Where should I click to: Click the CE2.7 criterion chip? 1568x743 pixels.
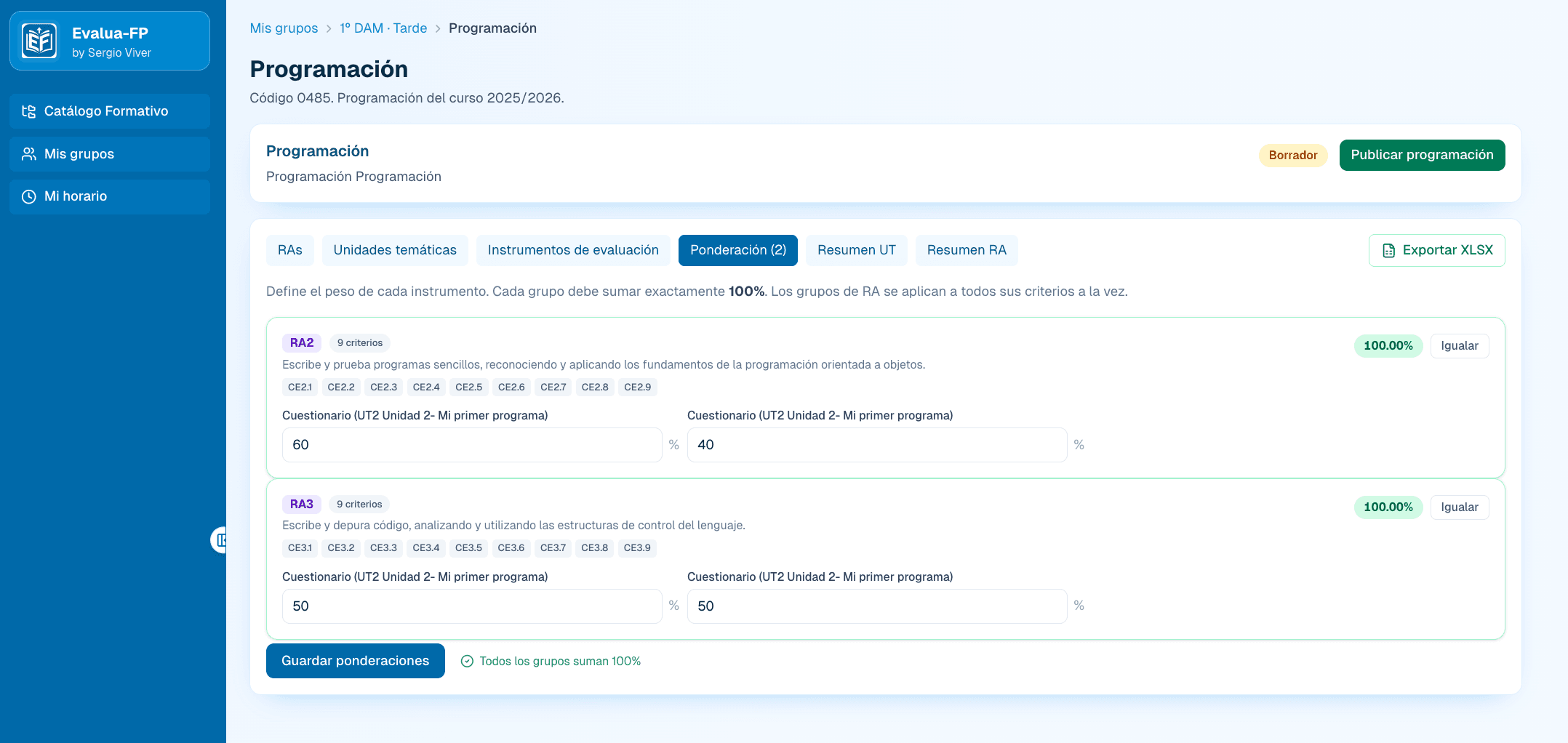pos(553,387)
